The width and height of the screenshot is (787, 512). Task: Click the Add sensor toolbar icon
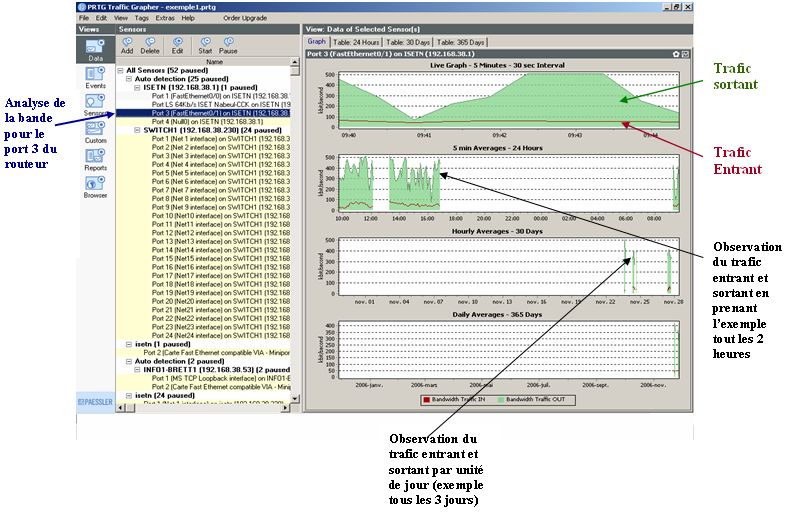click(x=127, y=44)
